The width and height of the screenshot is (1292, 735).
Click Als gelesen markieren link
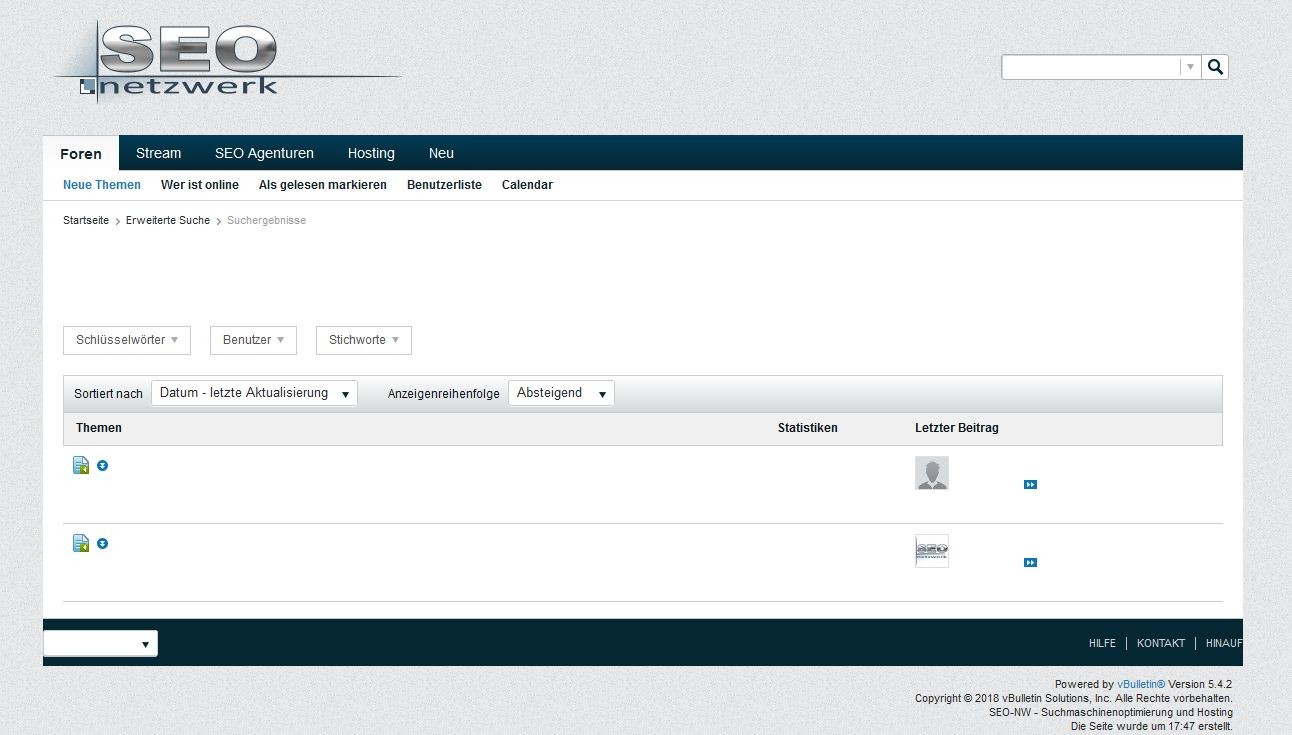pos(322,185)
